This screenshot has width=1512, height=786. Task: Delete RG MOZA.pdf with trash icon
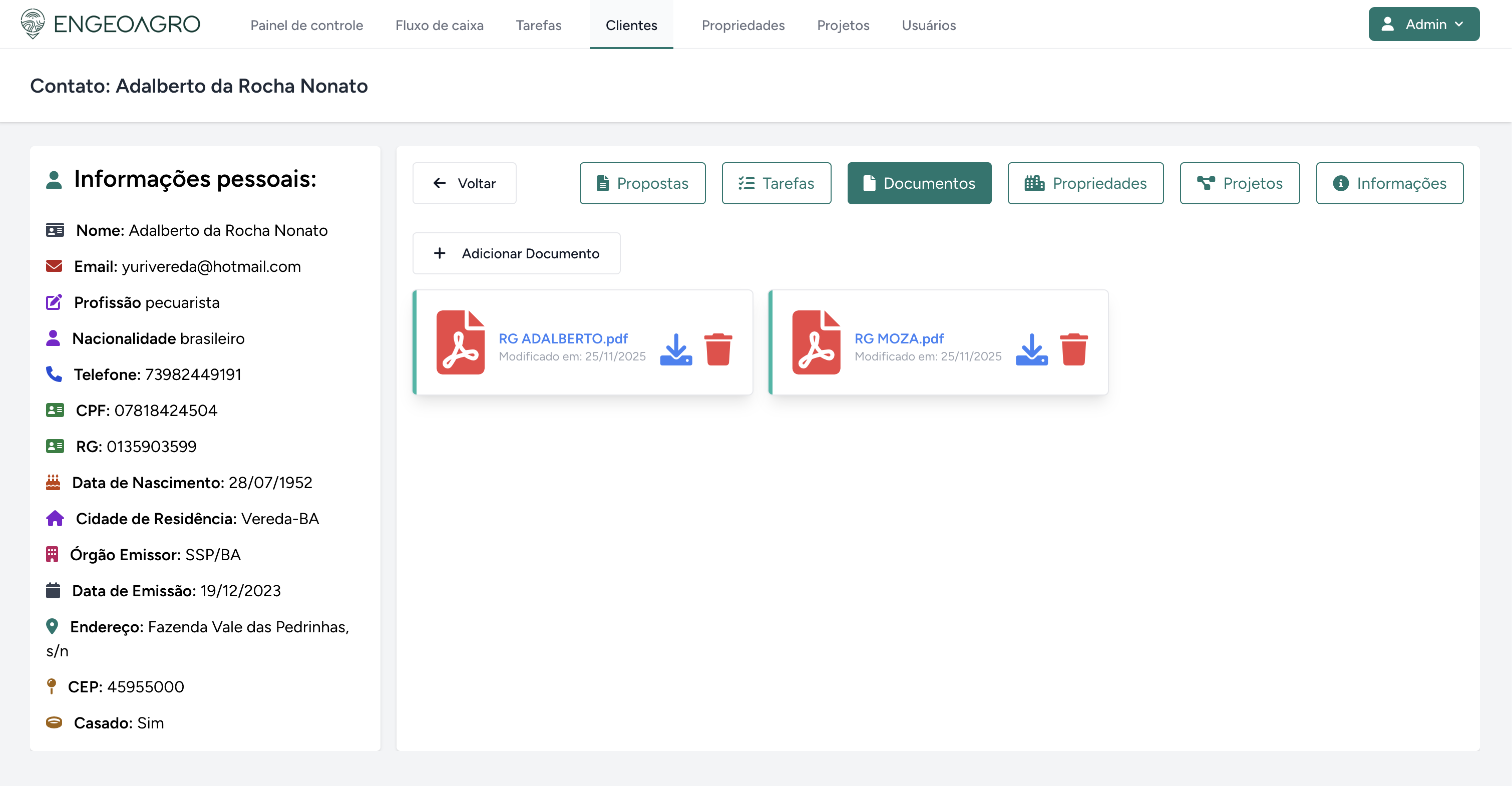tap(1073, 349)
